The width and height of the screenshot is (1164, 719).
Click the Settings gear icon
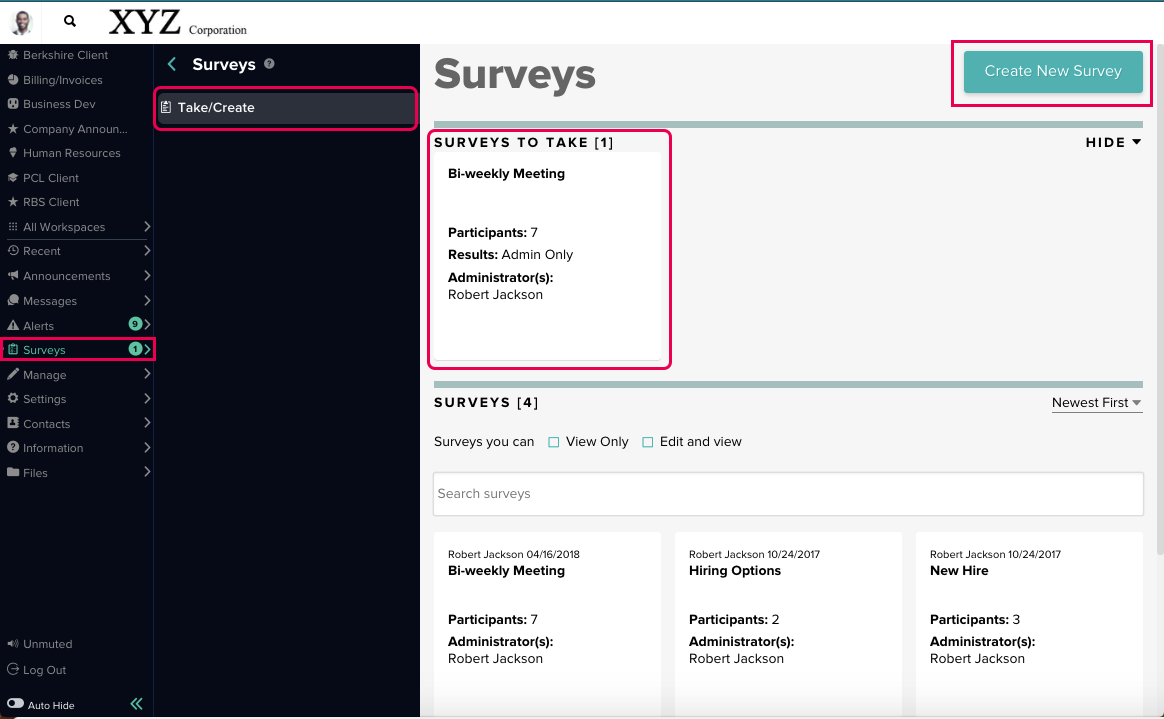pyautogui.click(x=13, y=398)
